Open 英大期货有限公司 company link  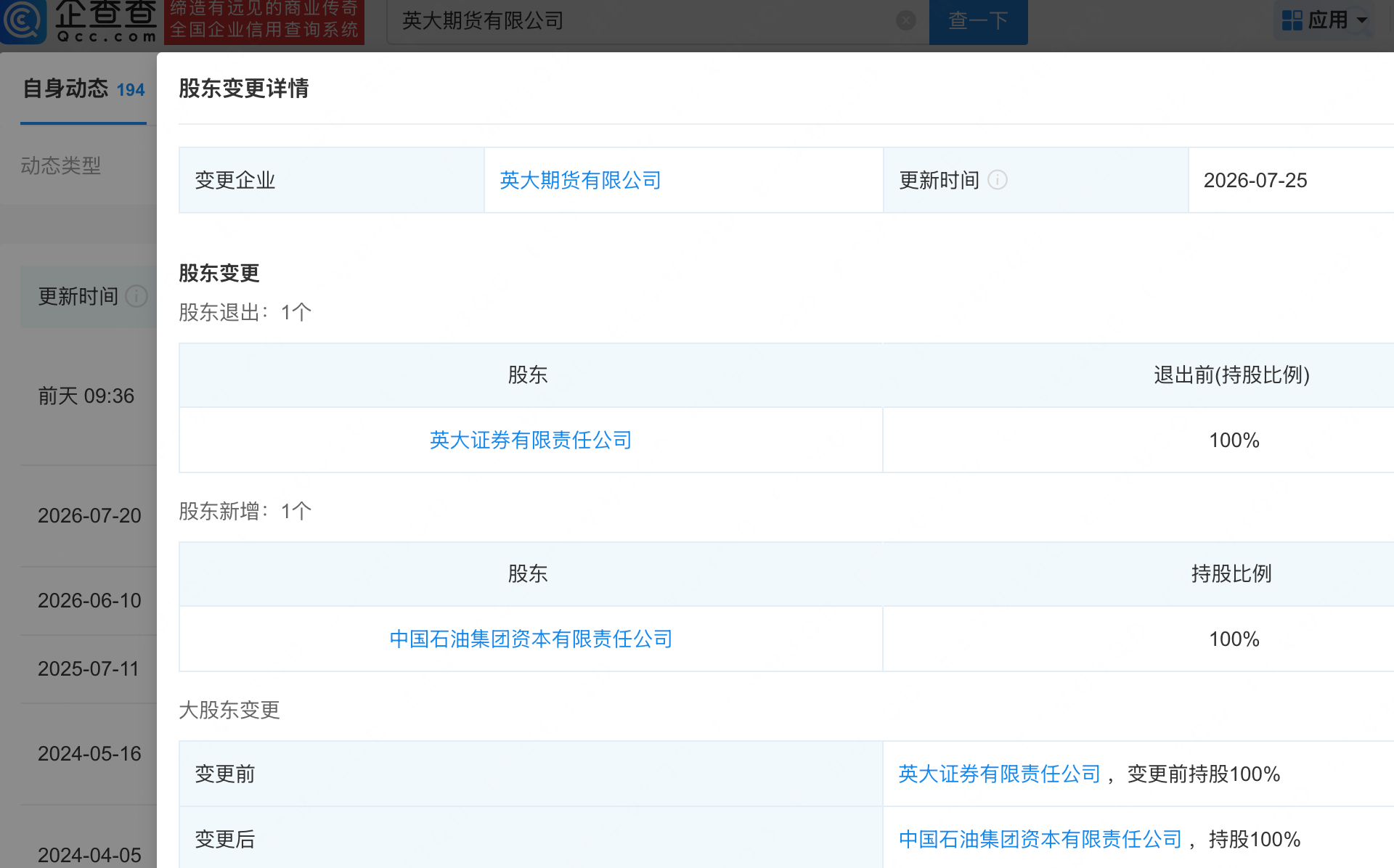tap(580, 180)
